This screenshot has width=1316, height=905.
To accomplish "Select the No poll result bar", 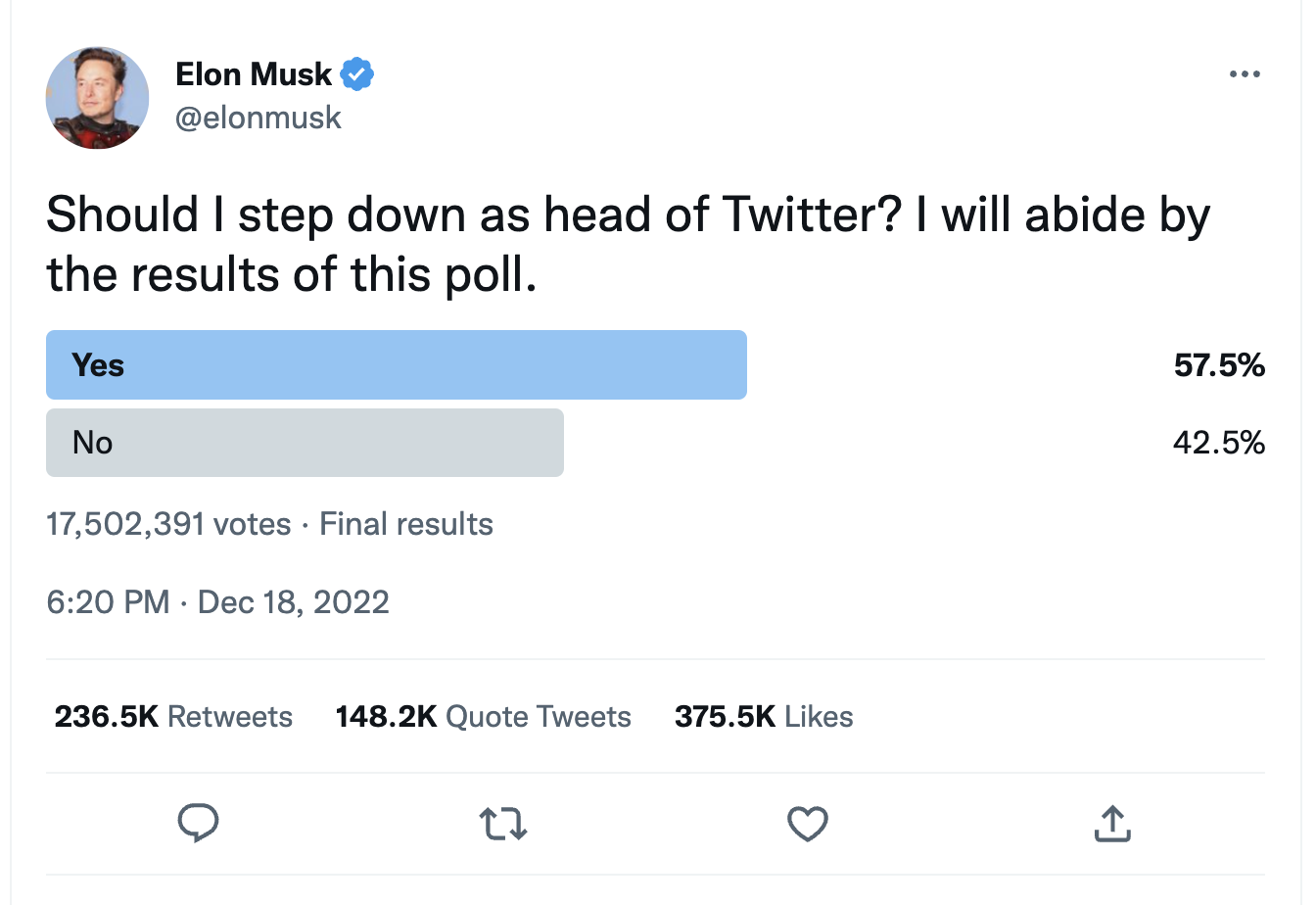I will pyautogui.click(x=305, y=443).
